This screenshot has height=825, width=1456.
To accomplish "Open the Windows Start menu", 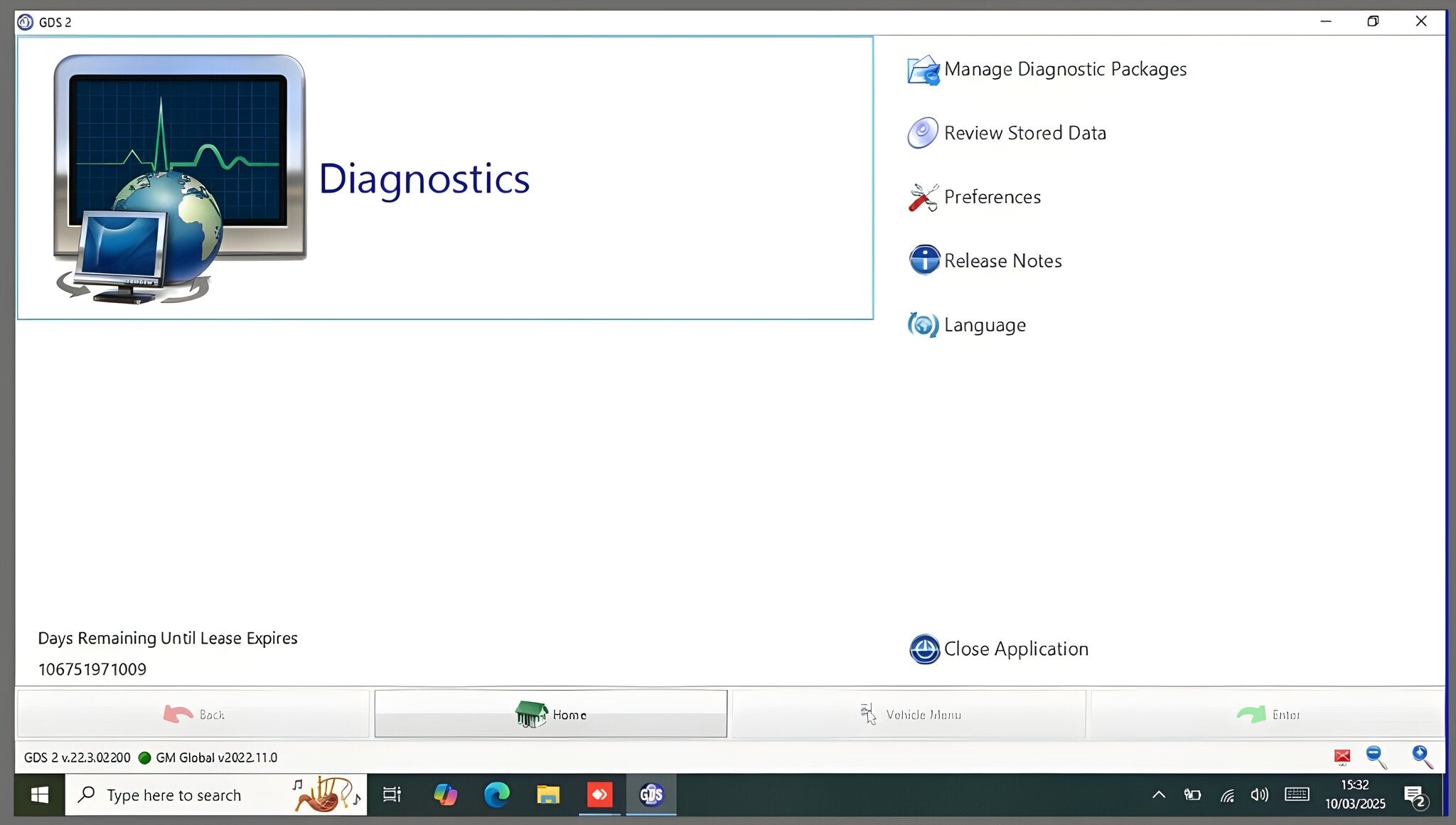I will tap(39, 794).
